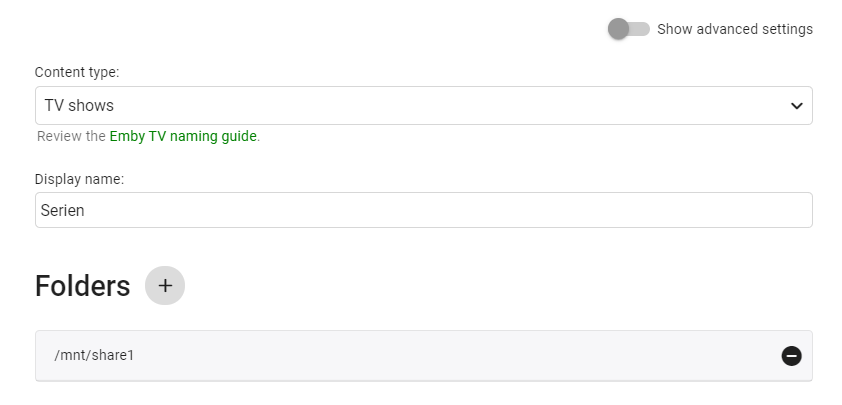
Task: Select the /mnt/share1 folder row
Action: coord(424,356)
